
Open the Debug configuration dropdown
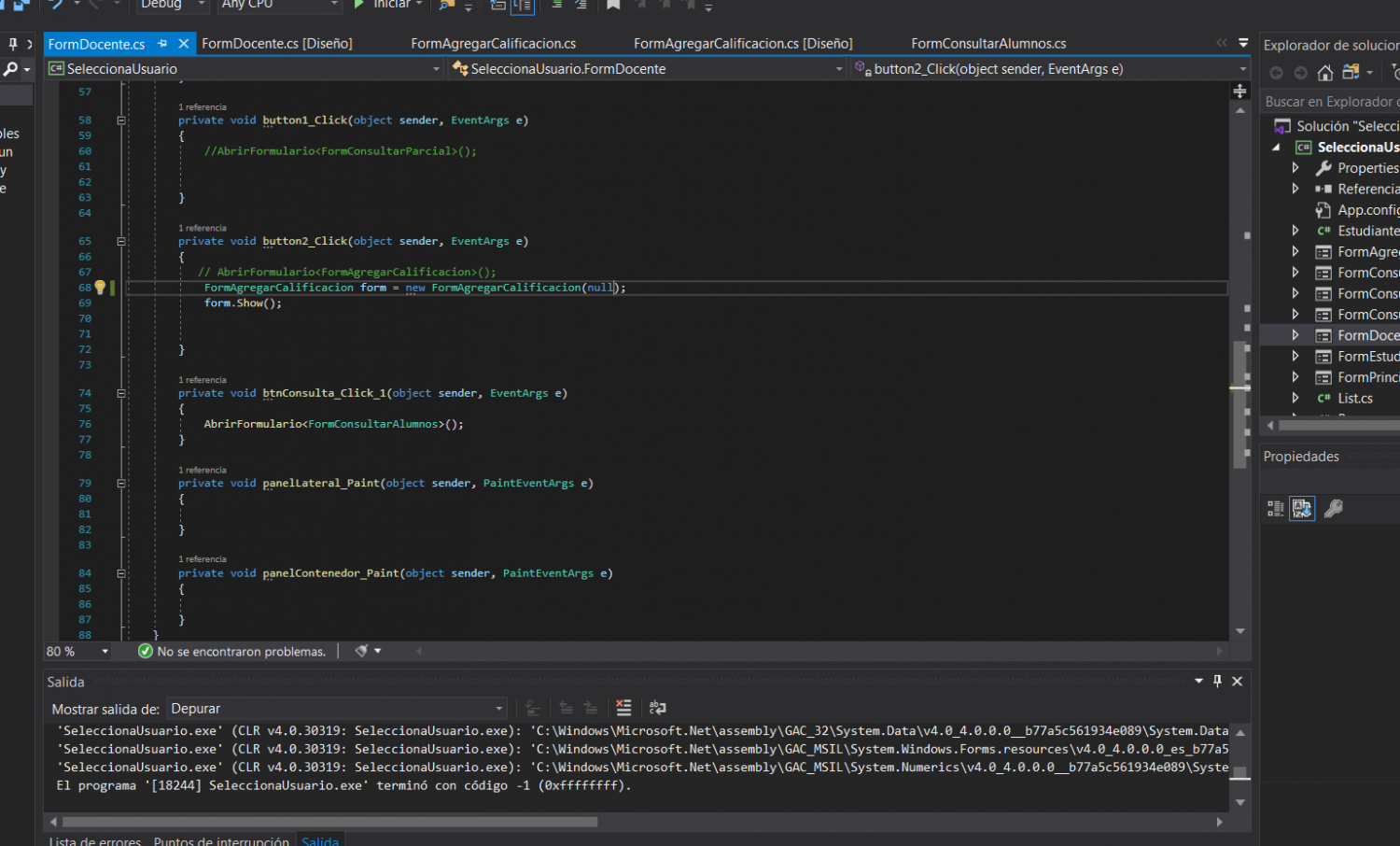coord(173,5)
